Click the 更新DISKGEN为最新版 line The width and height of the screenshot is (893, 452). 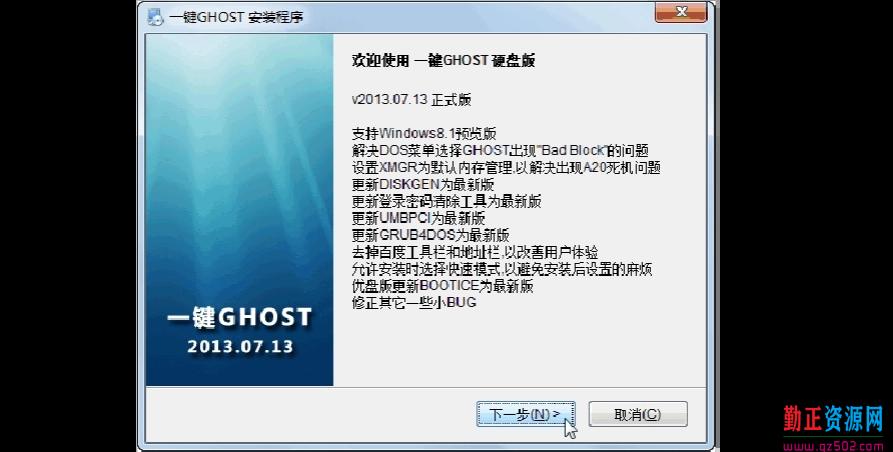(423, 185)
